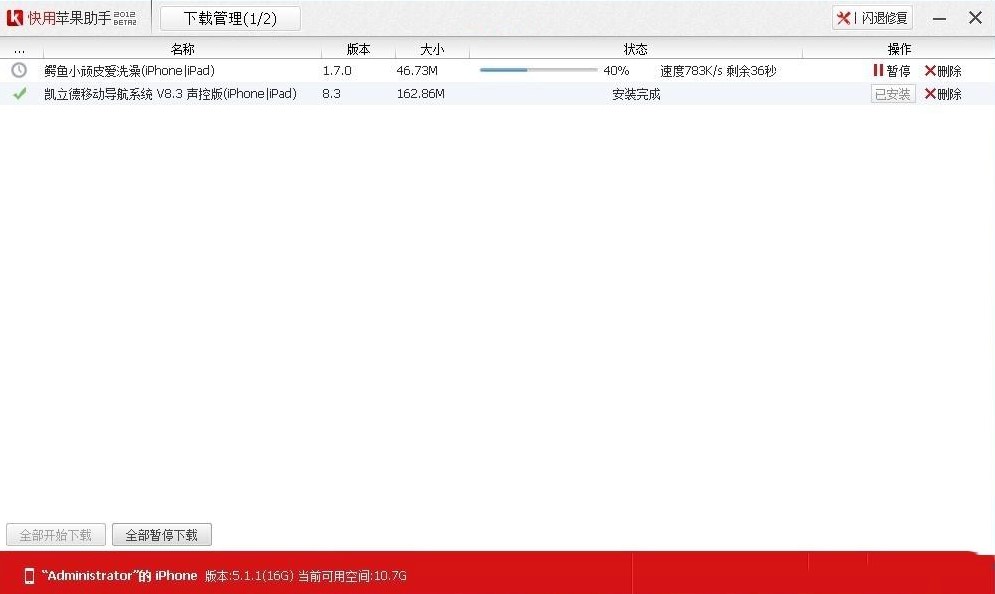Viewport: 995px width, 594px height.
Task: Open the 下载管理(1/2) tab
Action: (x=230, y=18)
